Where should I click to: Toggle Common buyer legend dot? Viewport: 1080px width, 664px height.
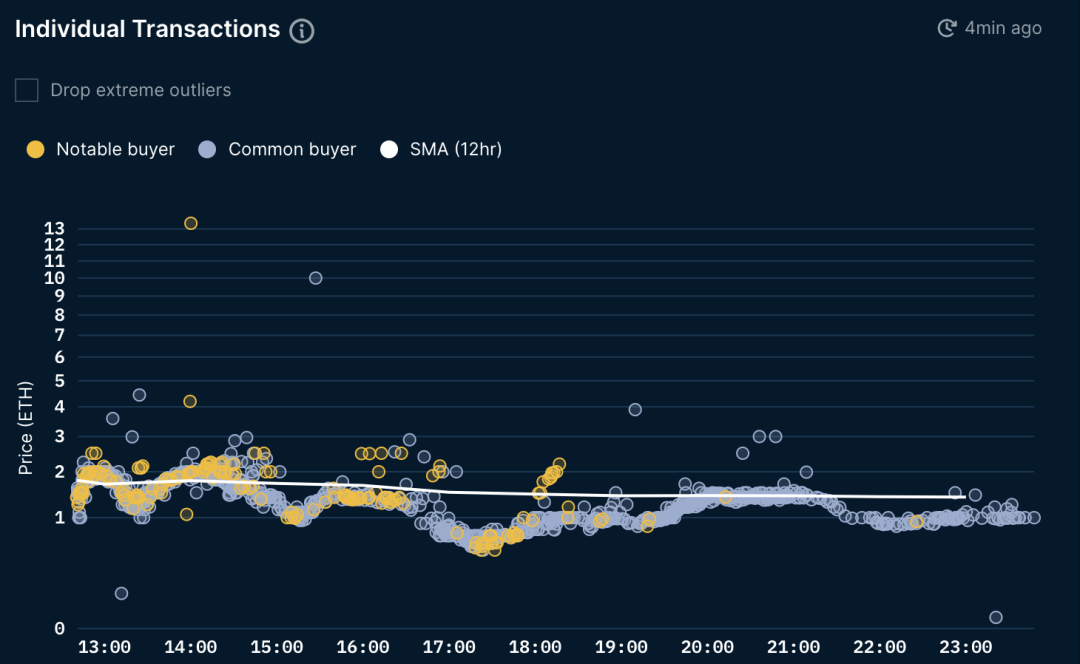[x=207, y=149]
